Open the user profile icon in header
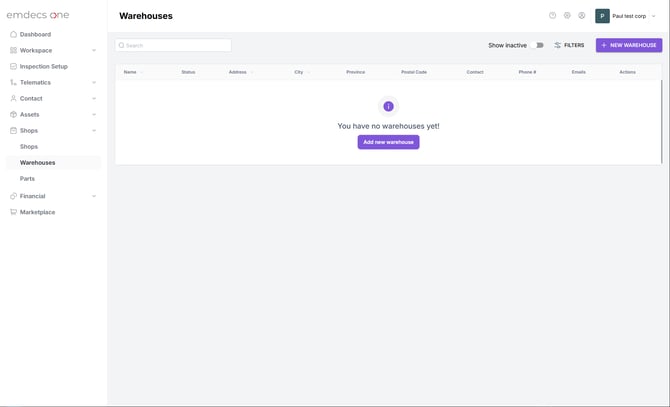Image resolution: width=670 pixels, height=407 pixels. tap(582, 15)
